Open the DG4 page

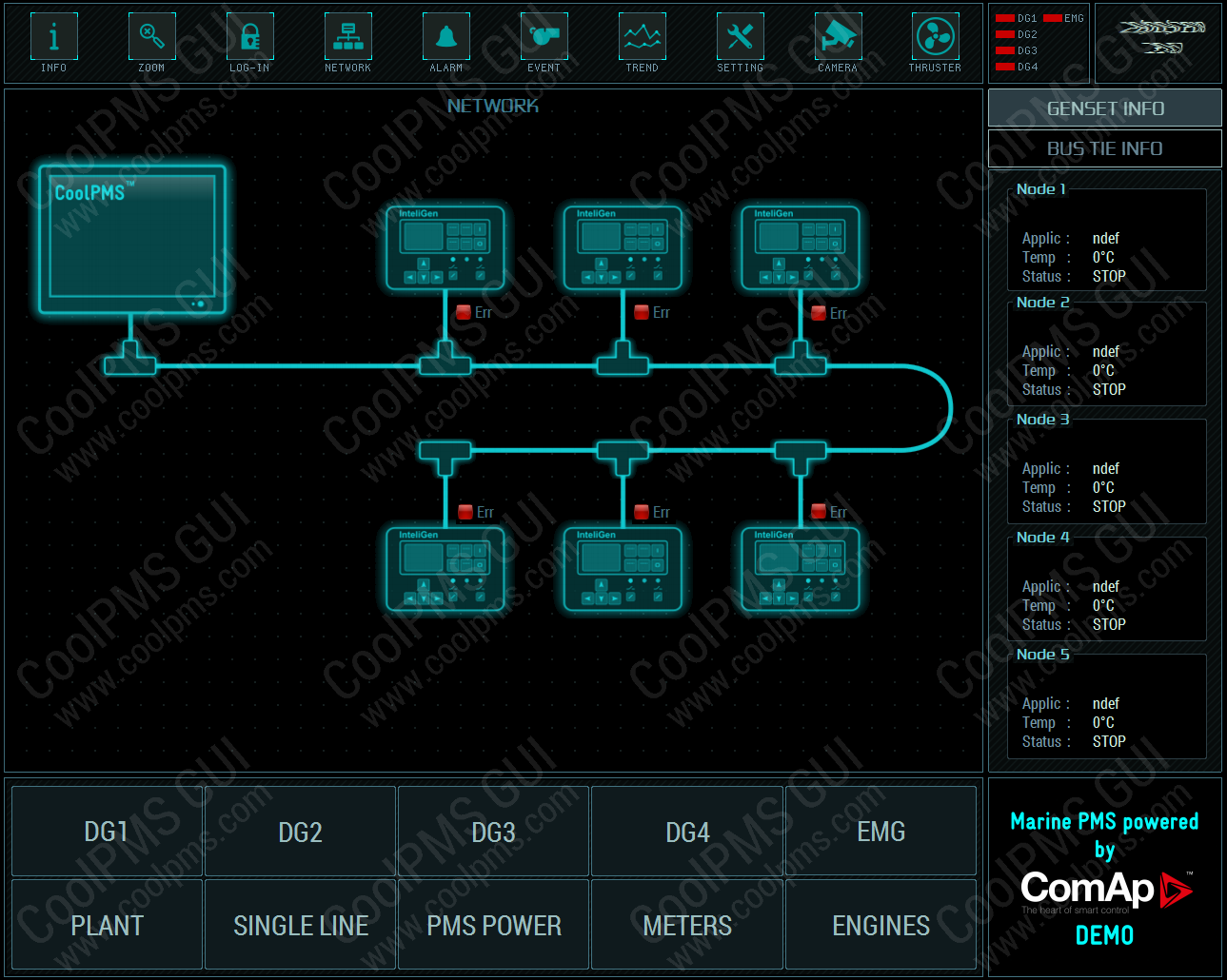pyautogui.click(x=687, y=832)
